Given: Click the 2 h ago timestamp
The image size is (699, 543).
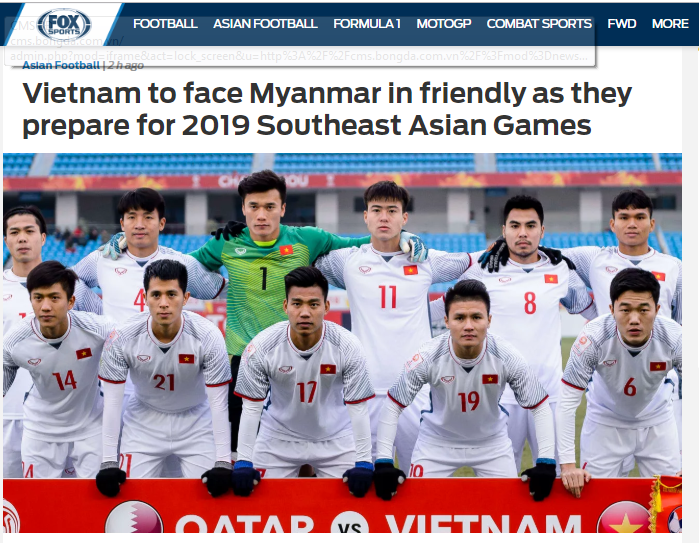Looking at the screenshot, I should 126,66.
